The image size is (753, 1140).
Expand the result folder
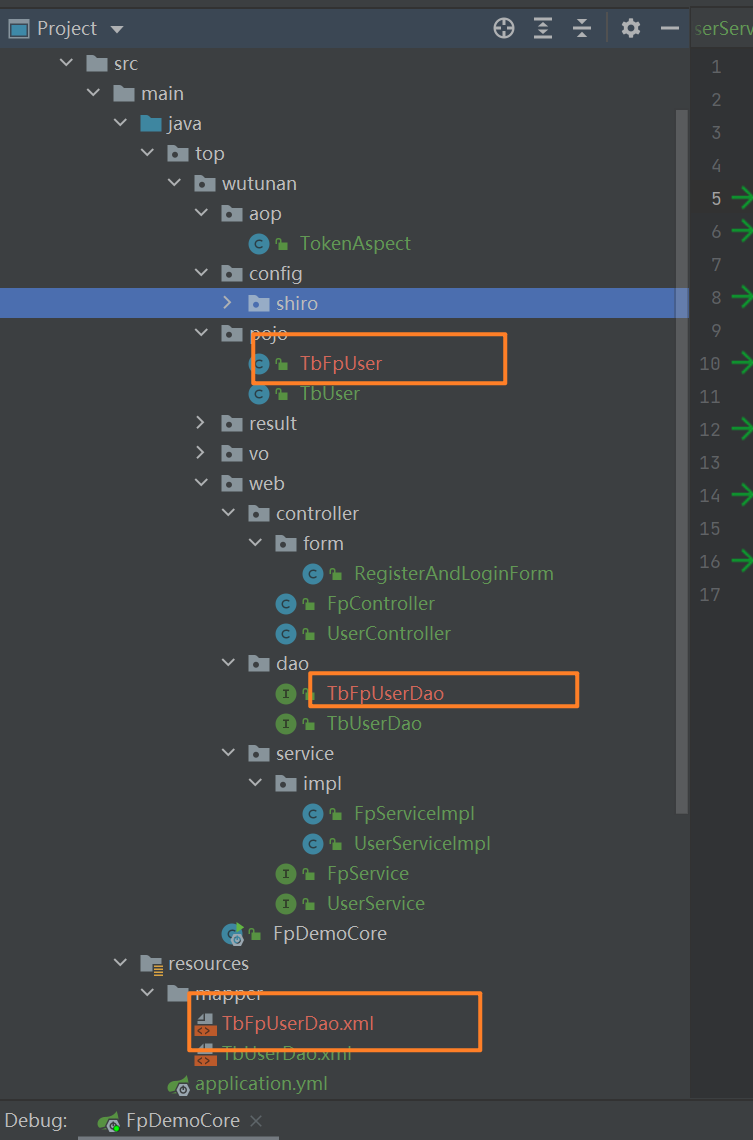click(x=200, y=423)
